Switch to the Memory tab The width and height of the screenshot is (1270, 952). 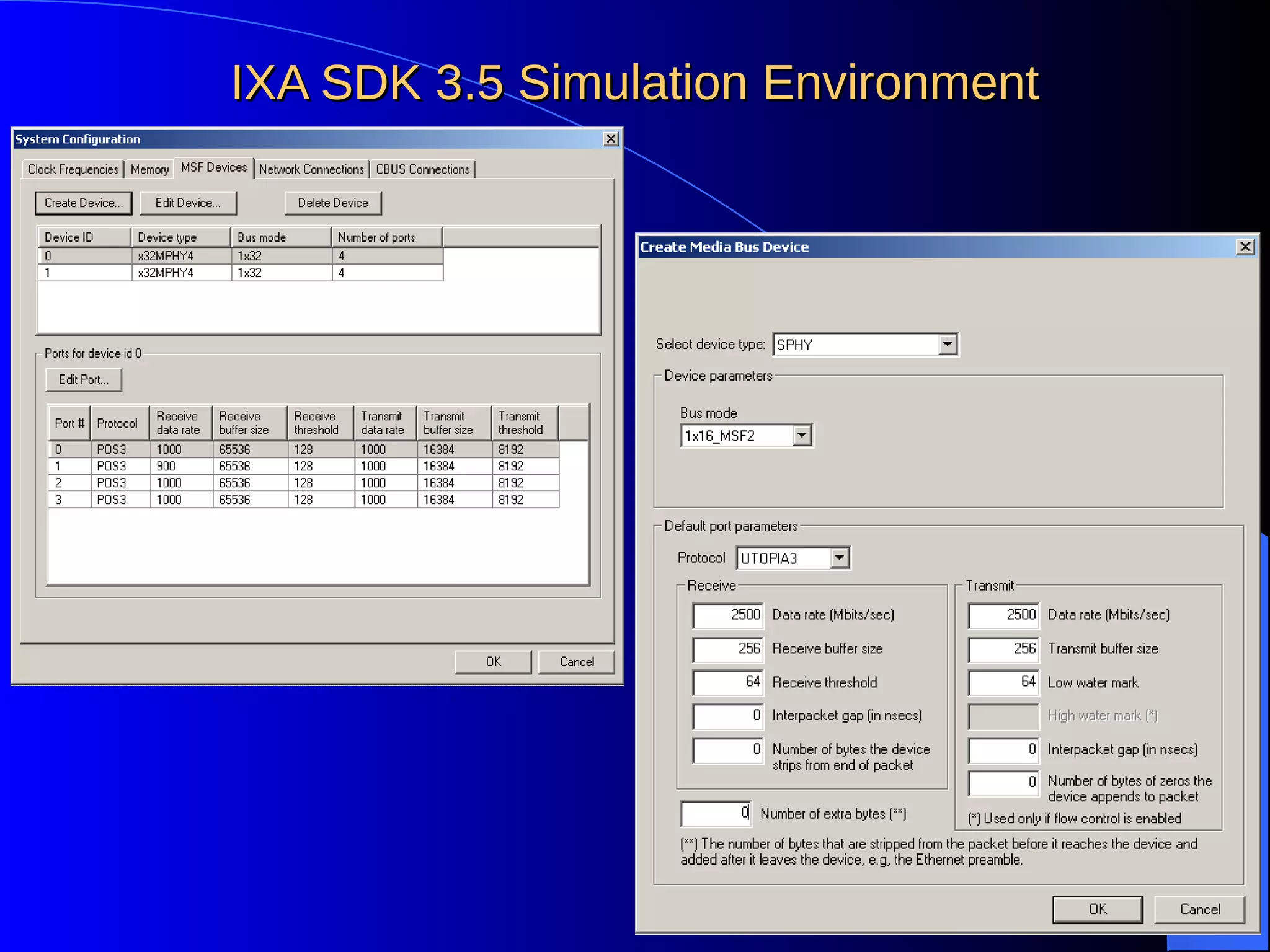point(149,169)
